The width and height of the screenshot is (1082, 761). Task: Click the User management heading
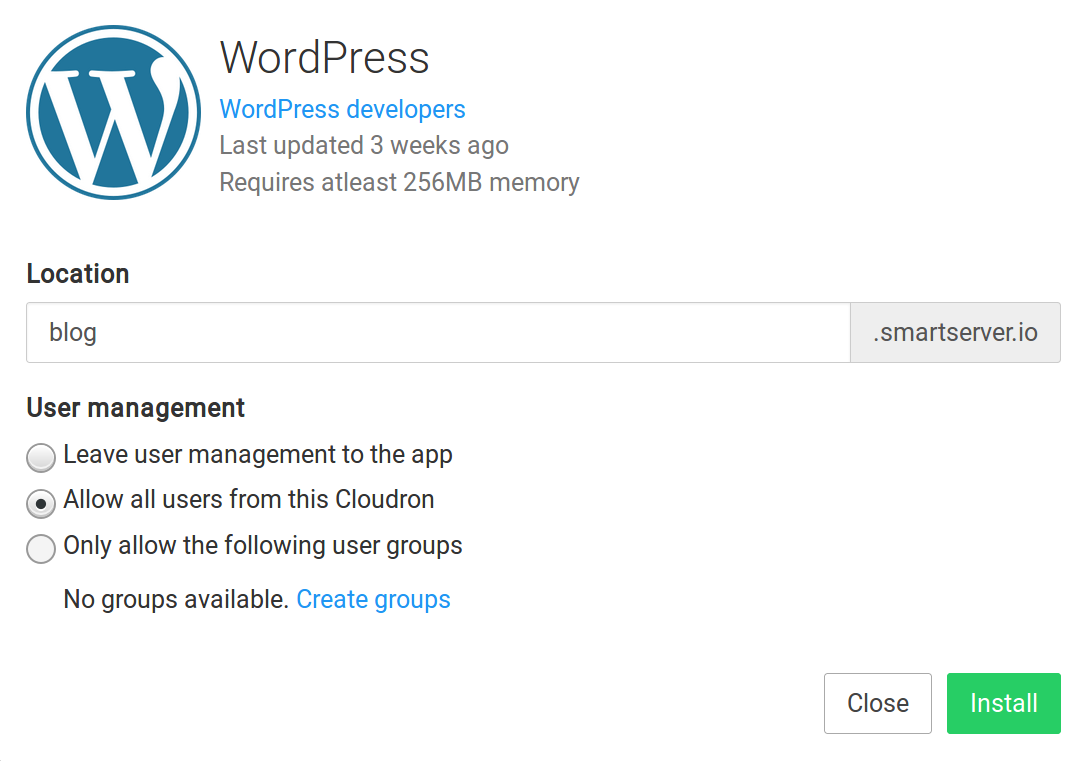click(x=136, y=408)
